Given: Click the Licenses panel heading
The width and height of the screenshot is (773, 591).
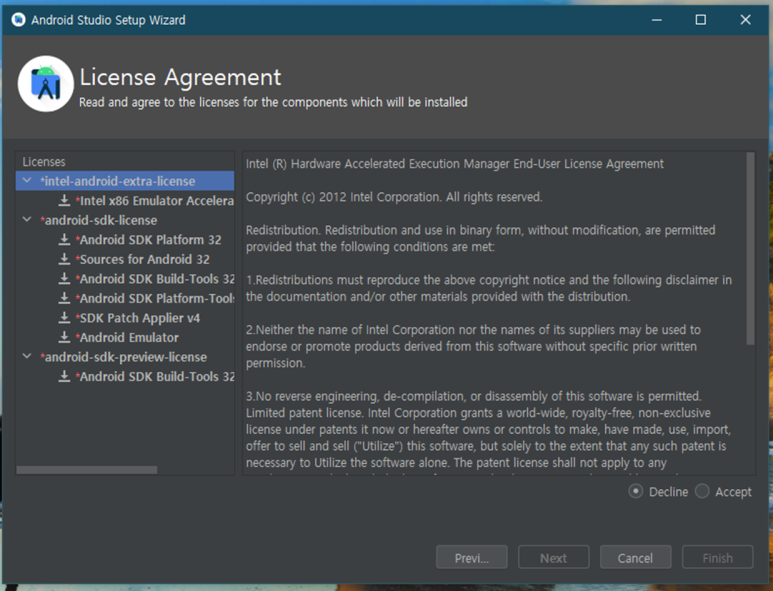Looking at the screenshot, I should (44, 162).
